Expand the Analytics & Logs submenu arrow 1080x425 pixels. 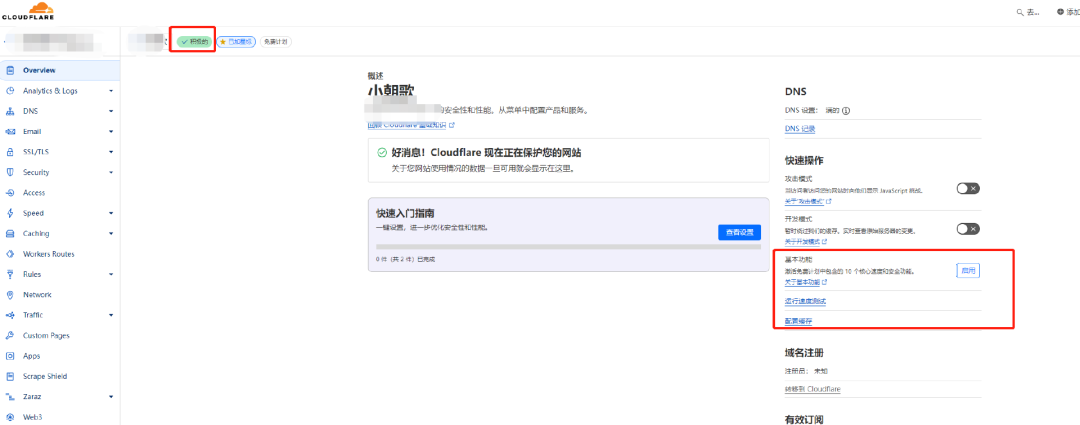click(x=111, y=91)
